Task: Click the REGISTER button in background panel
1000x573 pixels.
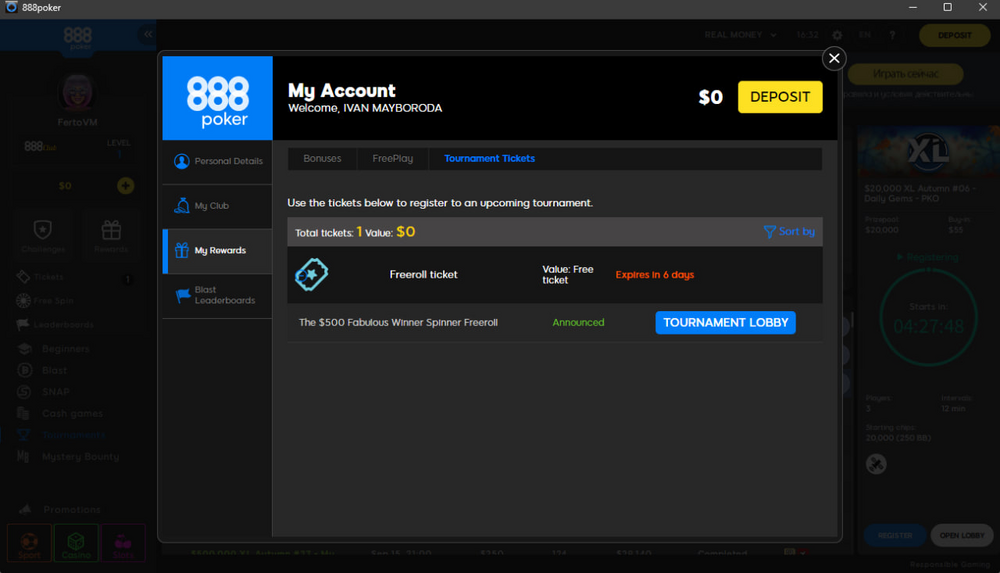Action: click(x=895, y=535)
